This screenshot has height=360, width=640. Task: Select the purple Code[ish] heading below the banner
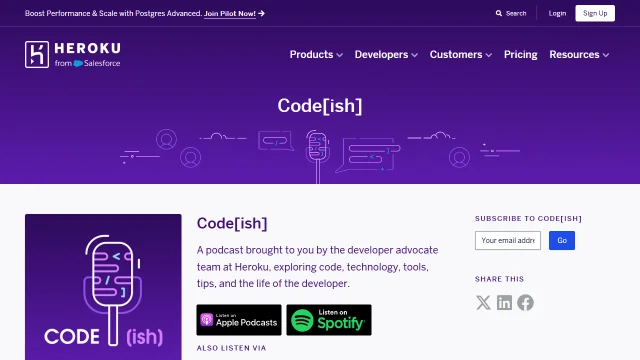pos(232,224)
